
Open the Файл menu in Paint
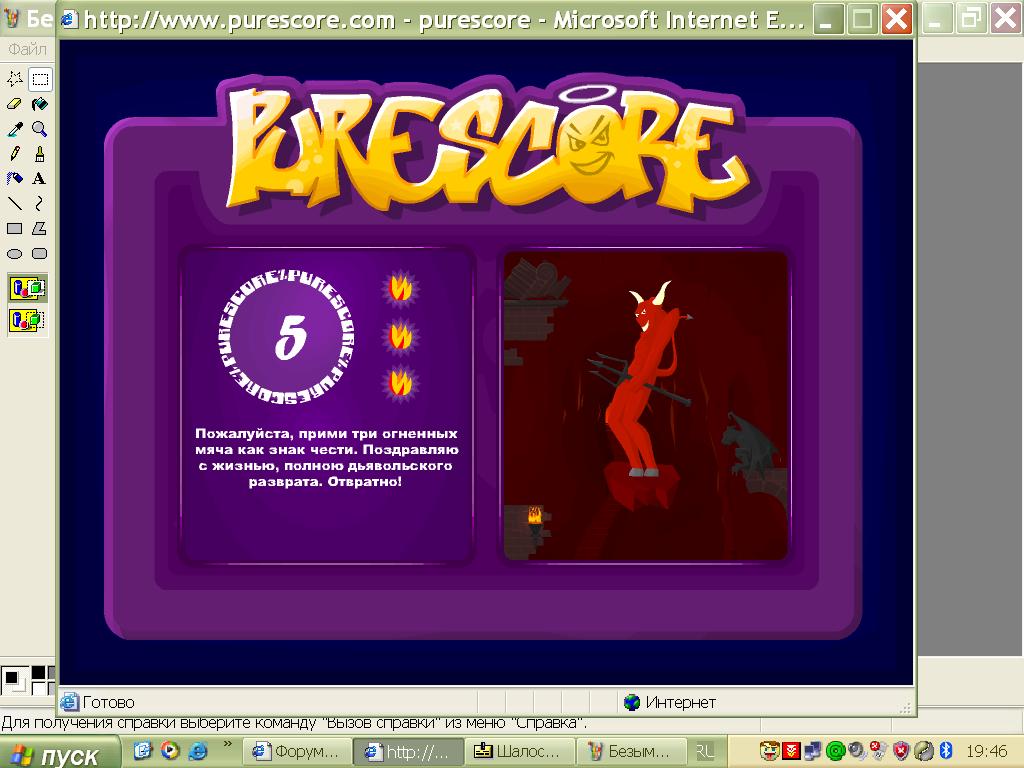27,49
